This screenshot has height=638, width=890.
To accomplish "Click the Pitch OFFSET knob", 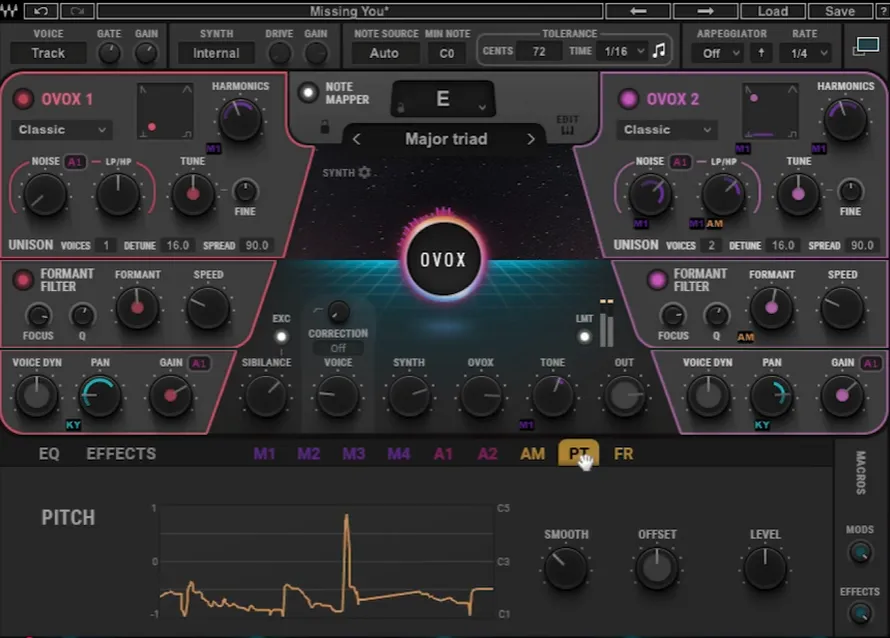I will [657, 568].
